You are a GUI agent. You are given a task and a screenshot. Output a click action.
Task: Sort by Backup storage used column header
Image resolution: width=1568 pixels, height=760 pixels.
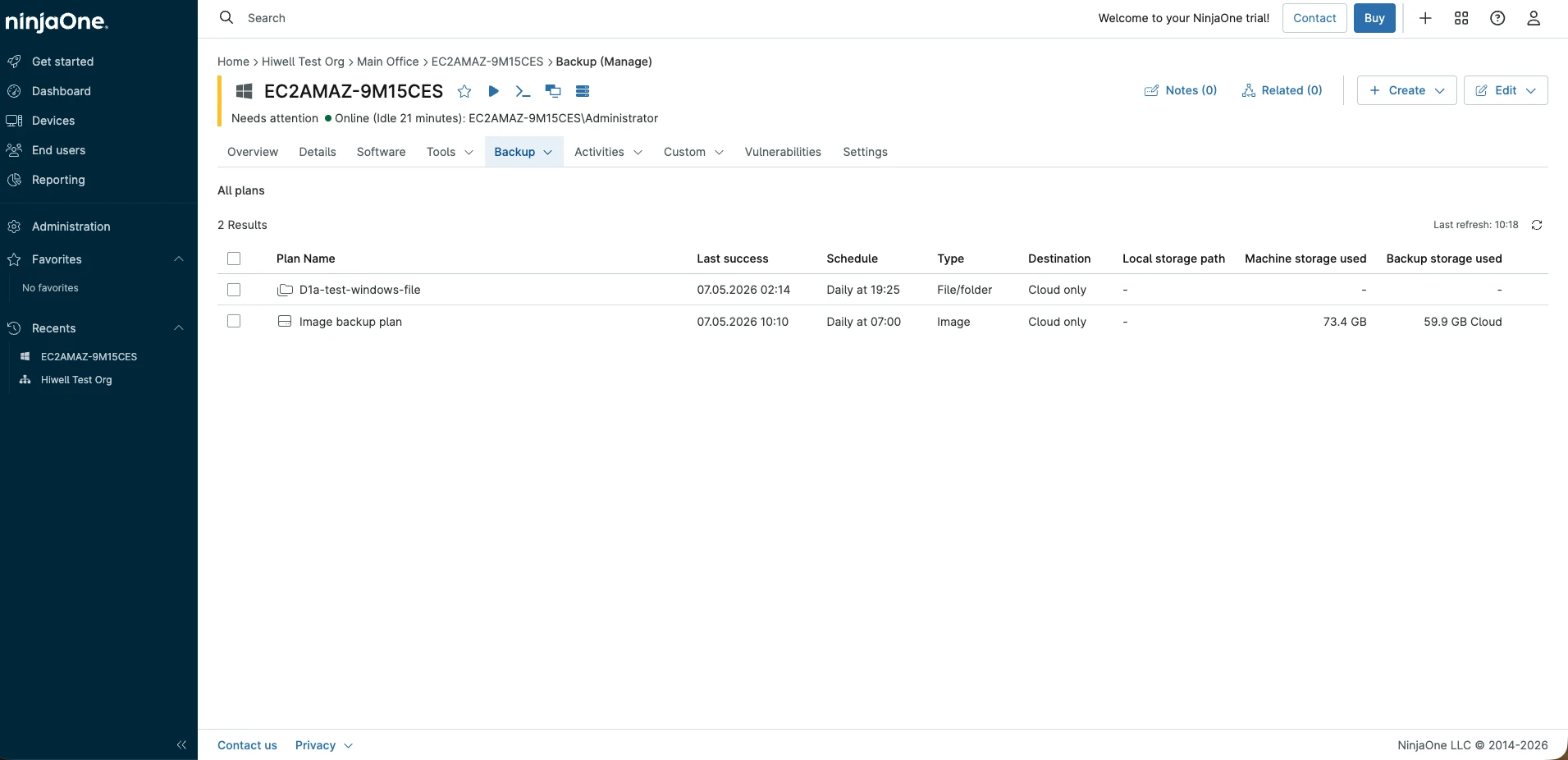(x=1444, y=259)
